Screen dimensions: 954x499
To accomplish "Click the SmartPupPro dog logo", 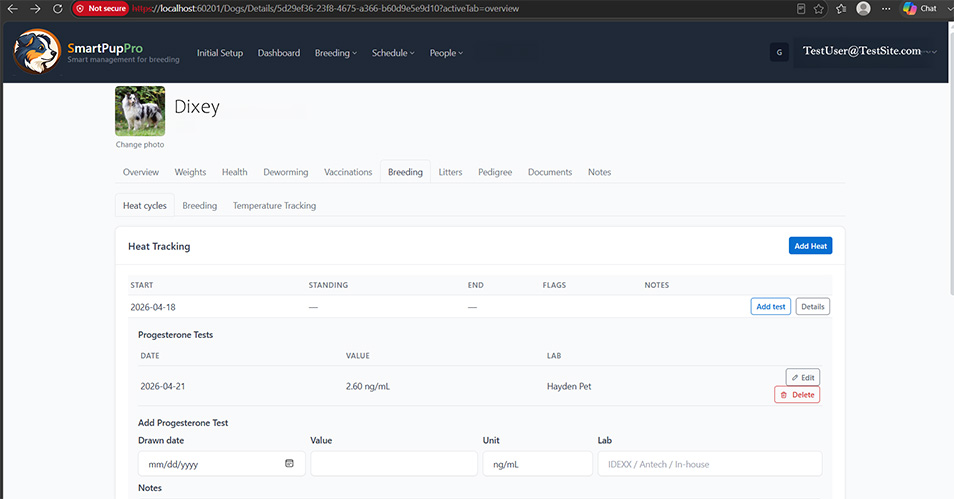I will click(37, 52).
